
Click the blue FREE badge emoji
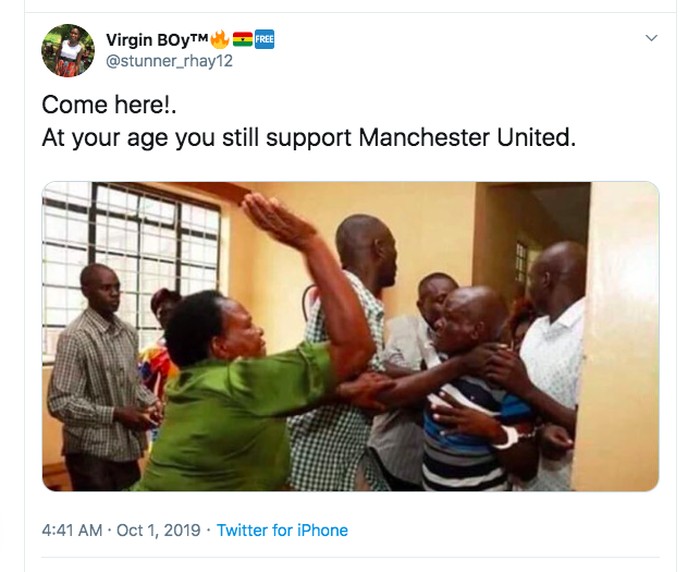coord(265,40)
